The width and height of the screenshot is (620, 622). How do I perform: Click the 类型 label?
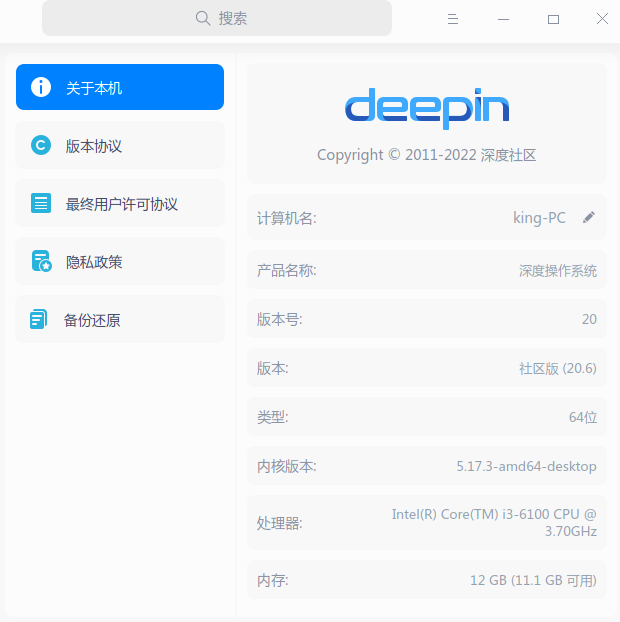click(x=273, y=417)
